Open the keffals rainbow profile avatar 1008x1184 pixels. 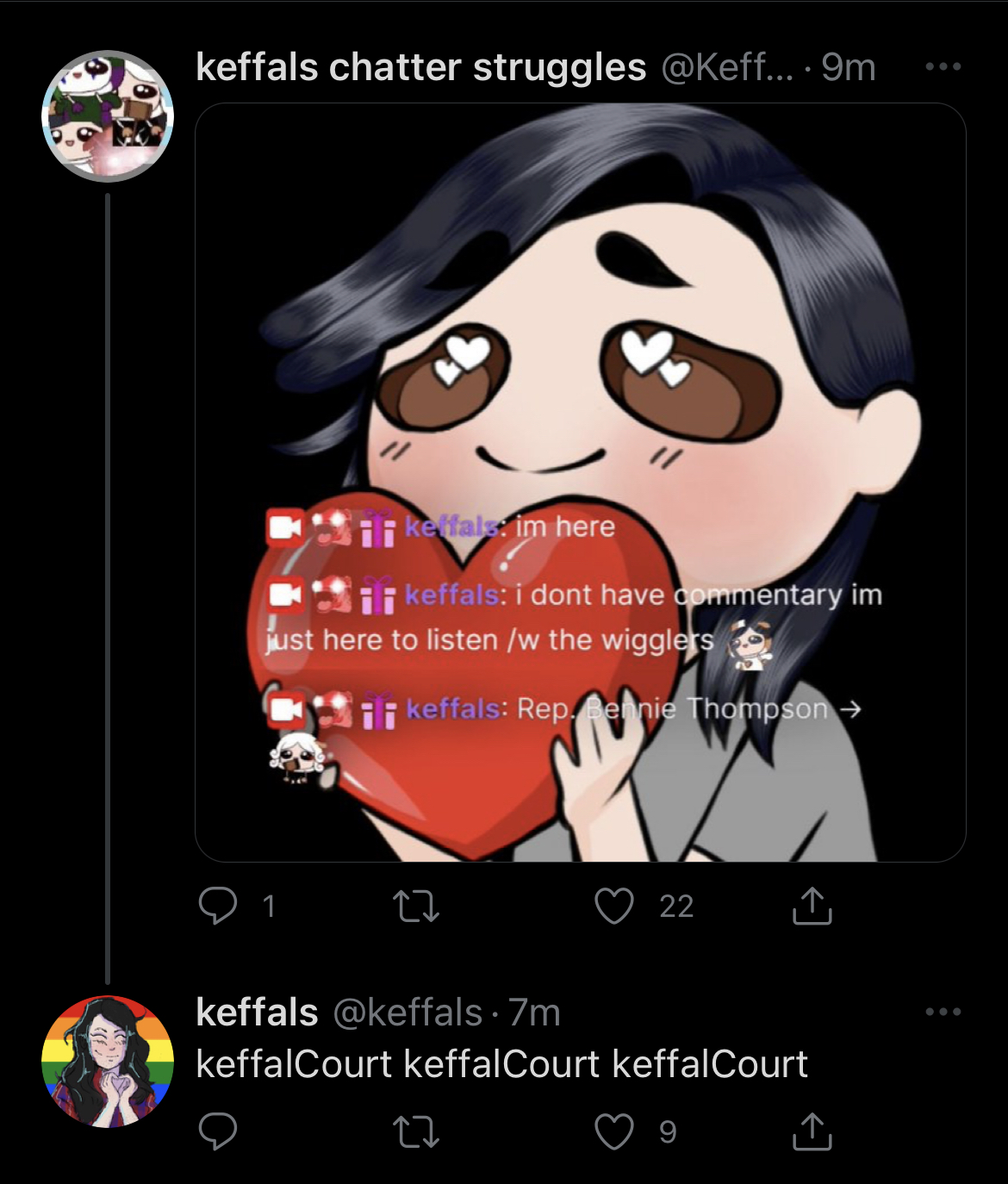(108, 1062)
